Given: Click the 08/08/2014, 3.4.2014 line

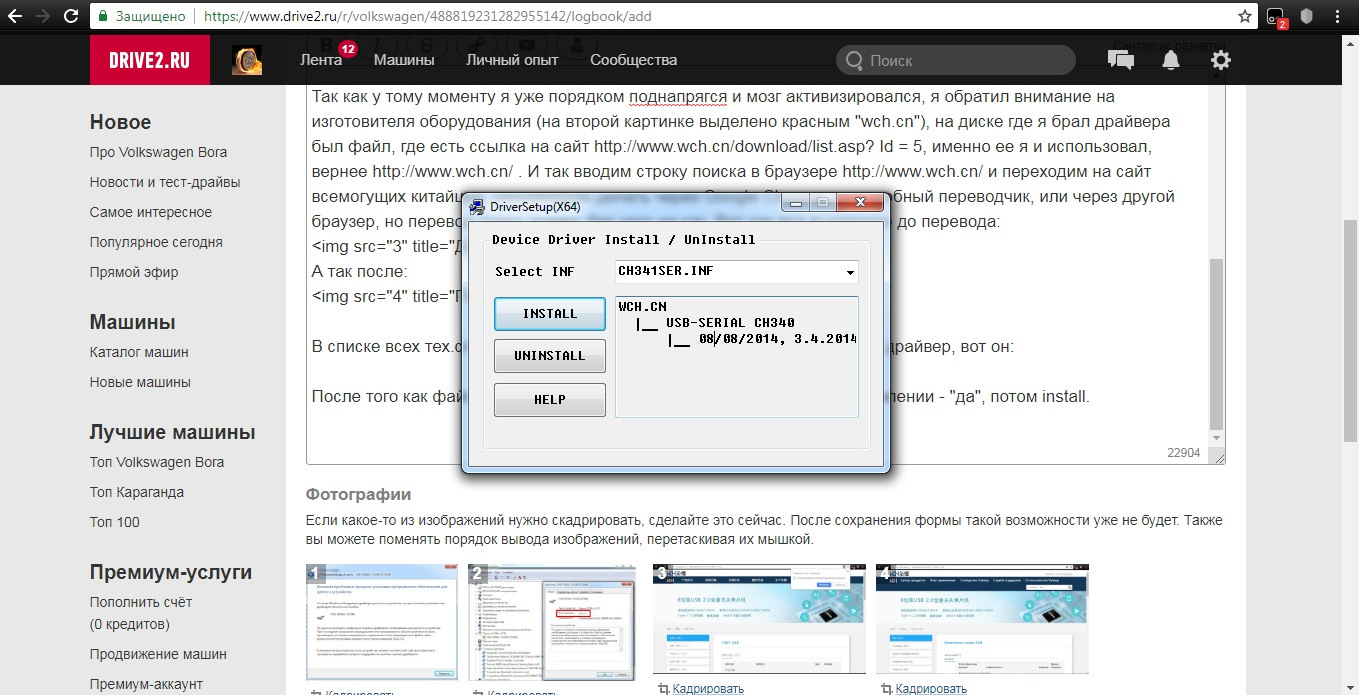Looking at the screenshot, I should tap(778, 339).
